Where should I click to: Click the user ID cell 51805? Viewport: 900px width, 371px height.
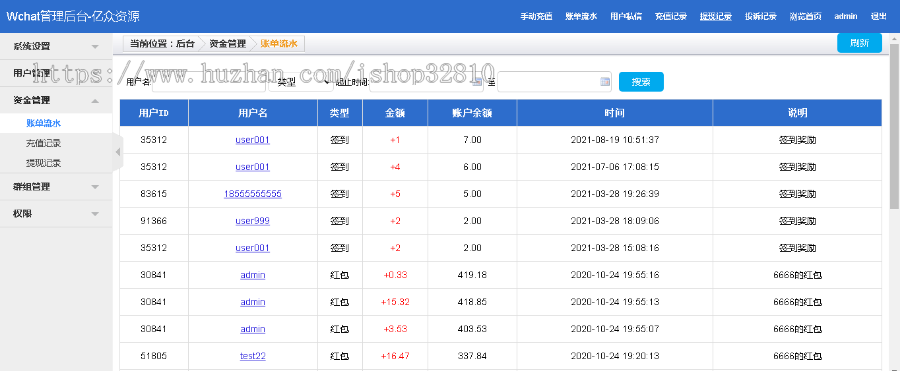coord(153,356)
